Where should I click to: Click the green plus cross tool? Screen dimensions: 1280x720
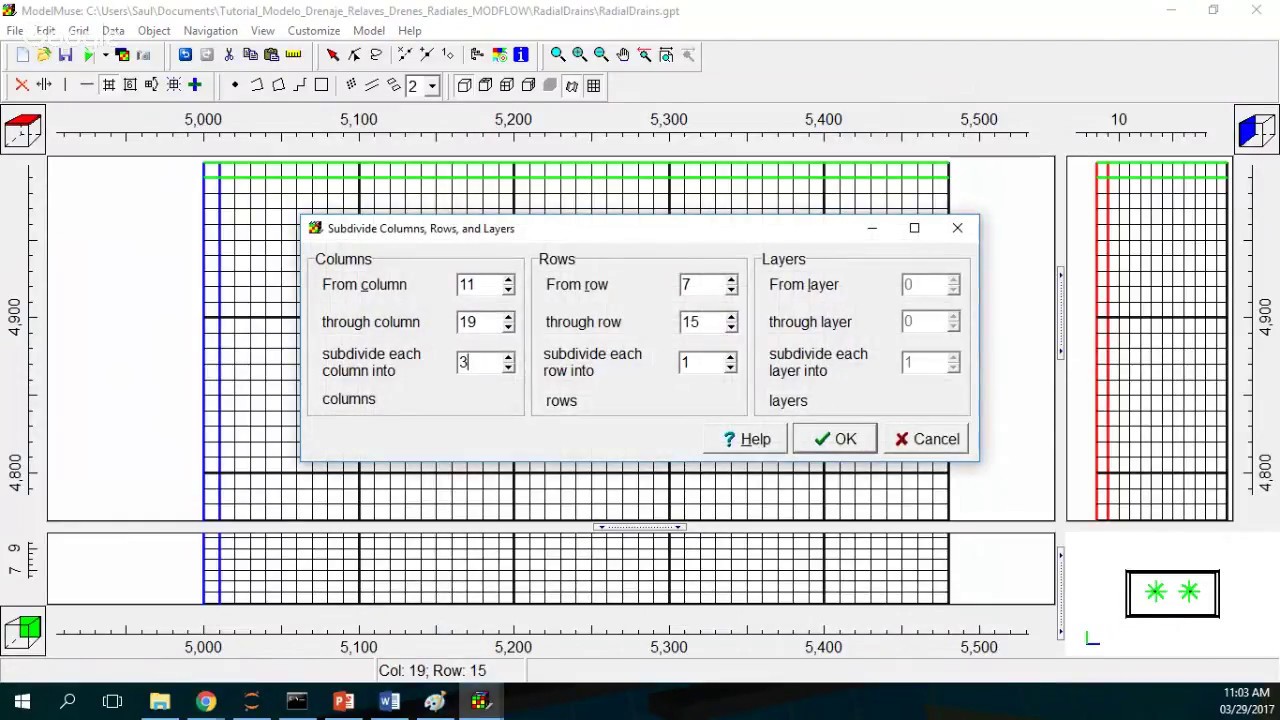tap(195, 85)
